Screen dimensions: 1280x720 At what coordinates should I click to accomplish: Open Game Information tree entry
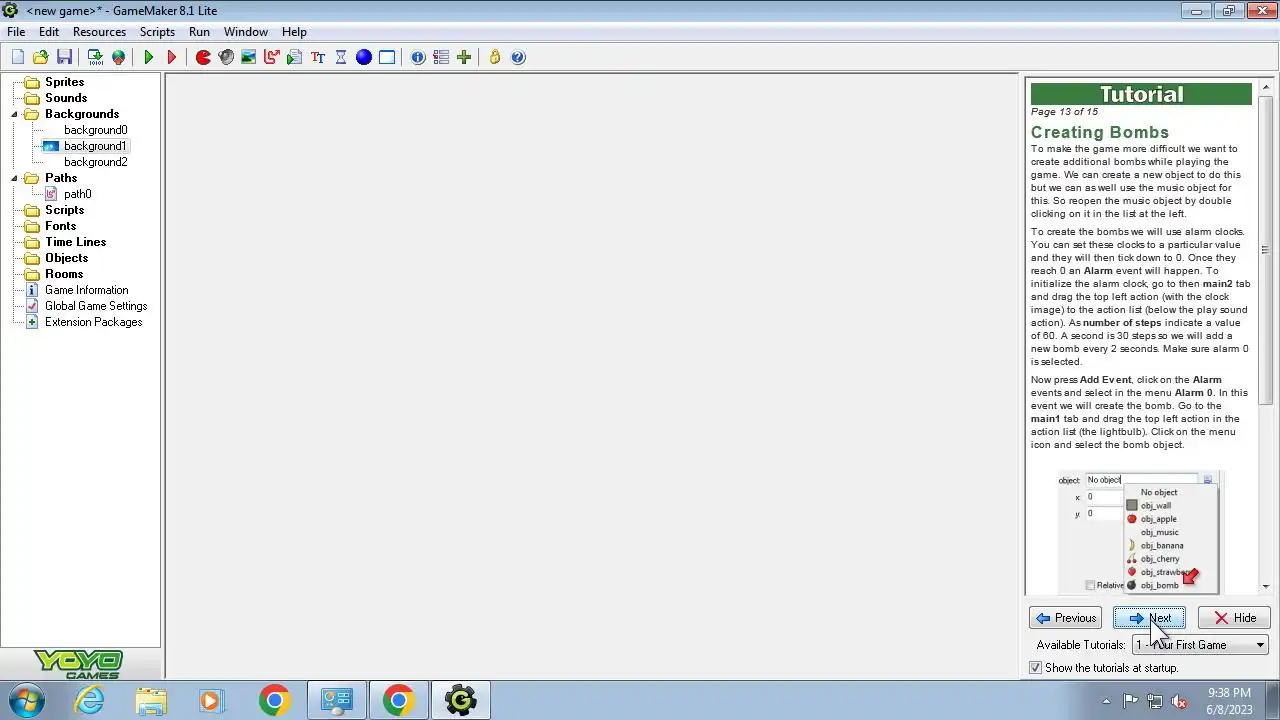tap(86, 290)
